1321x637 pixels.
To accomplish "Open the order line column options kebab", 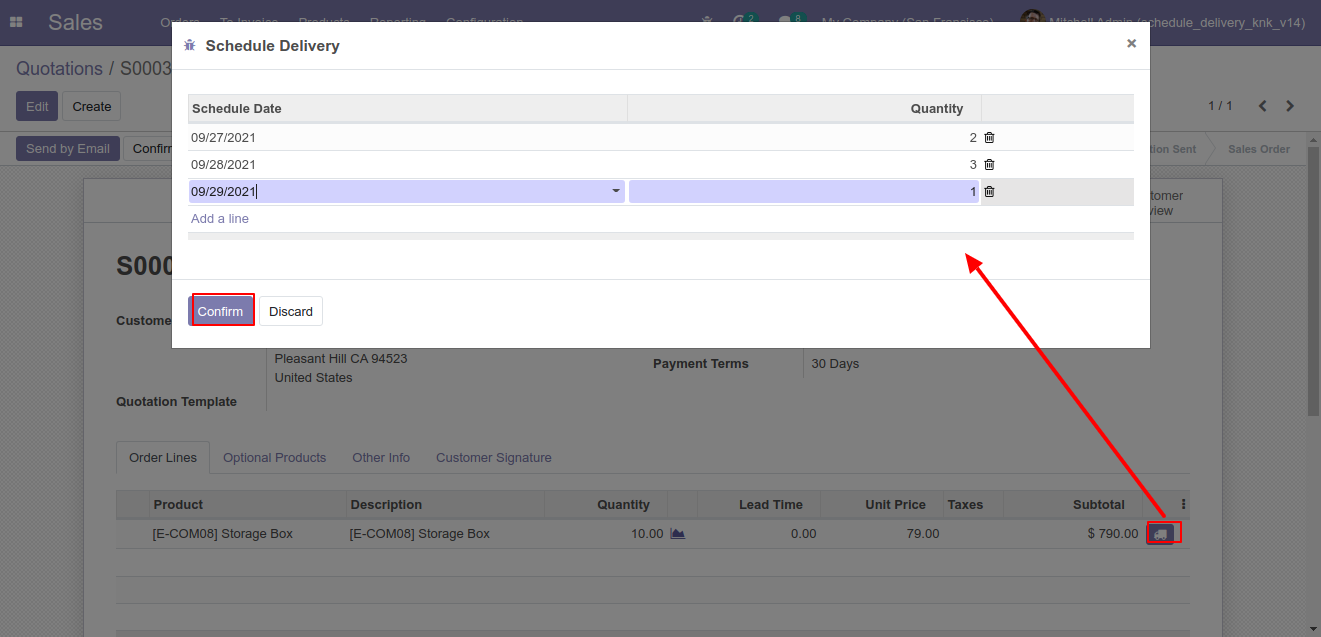I will pyautogui.click(x=1184, y=505).
